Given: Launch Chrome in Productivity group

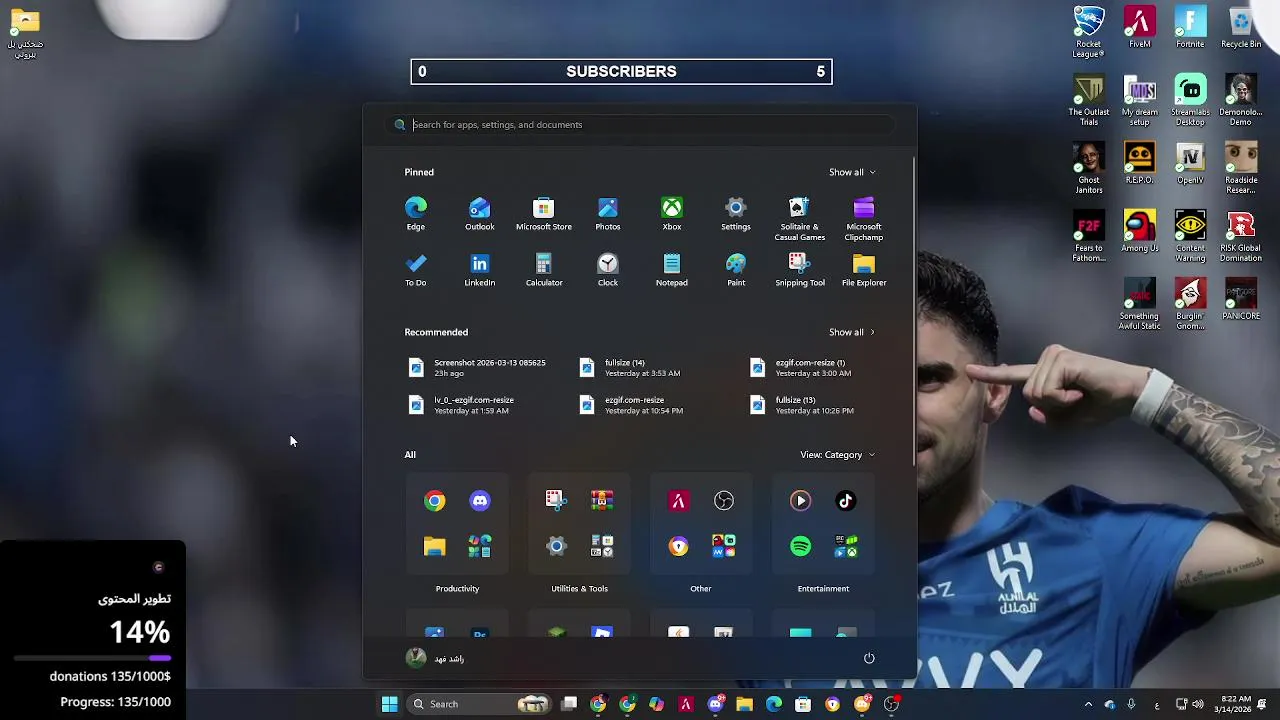Looking at the screenshot, I should pyautogui.click(x=434, y=501).
